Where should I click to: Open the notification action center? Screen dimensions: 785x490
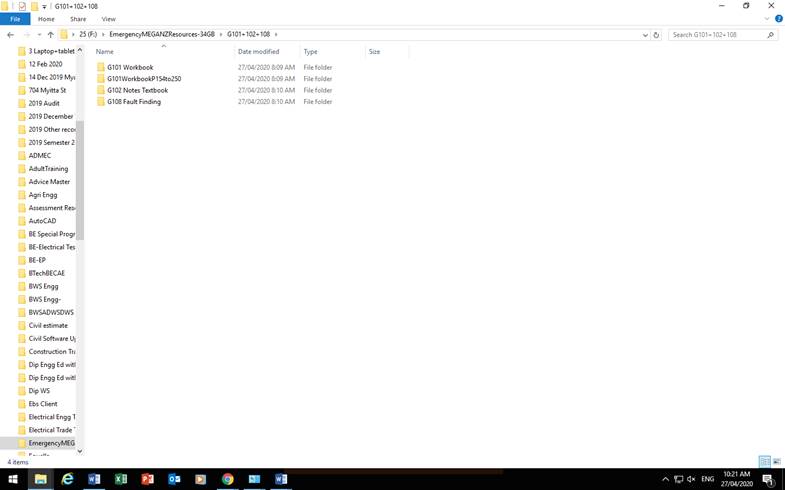pos(769,479)
